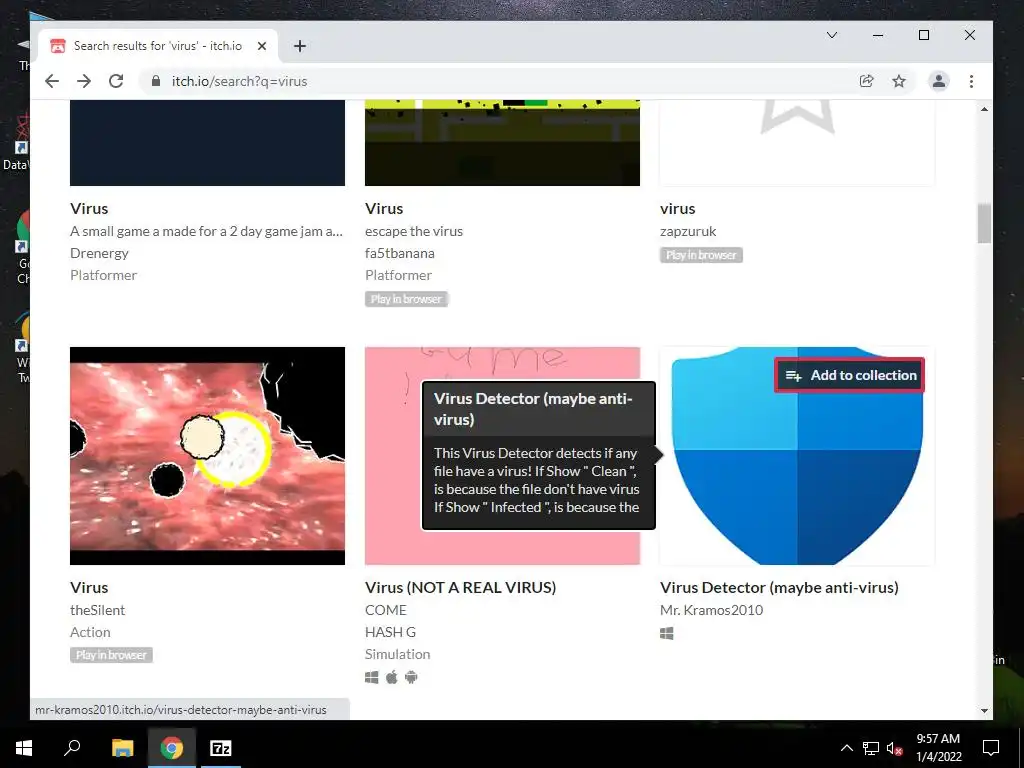Show hidden system tray icons
The width and height of the screenshot is (1024, 768).
846,748
